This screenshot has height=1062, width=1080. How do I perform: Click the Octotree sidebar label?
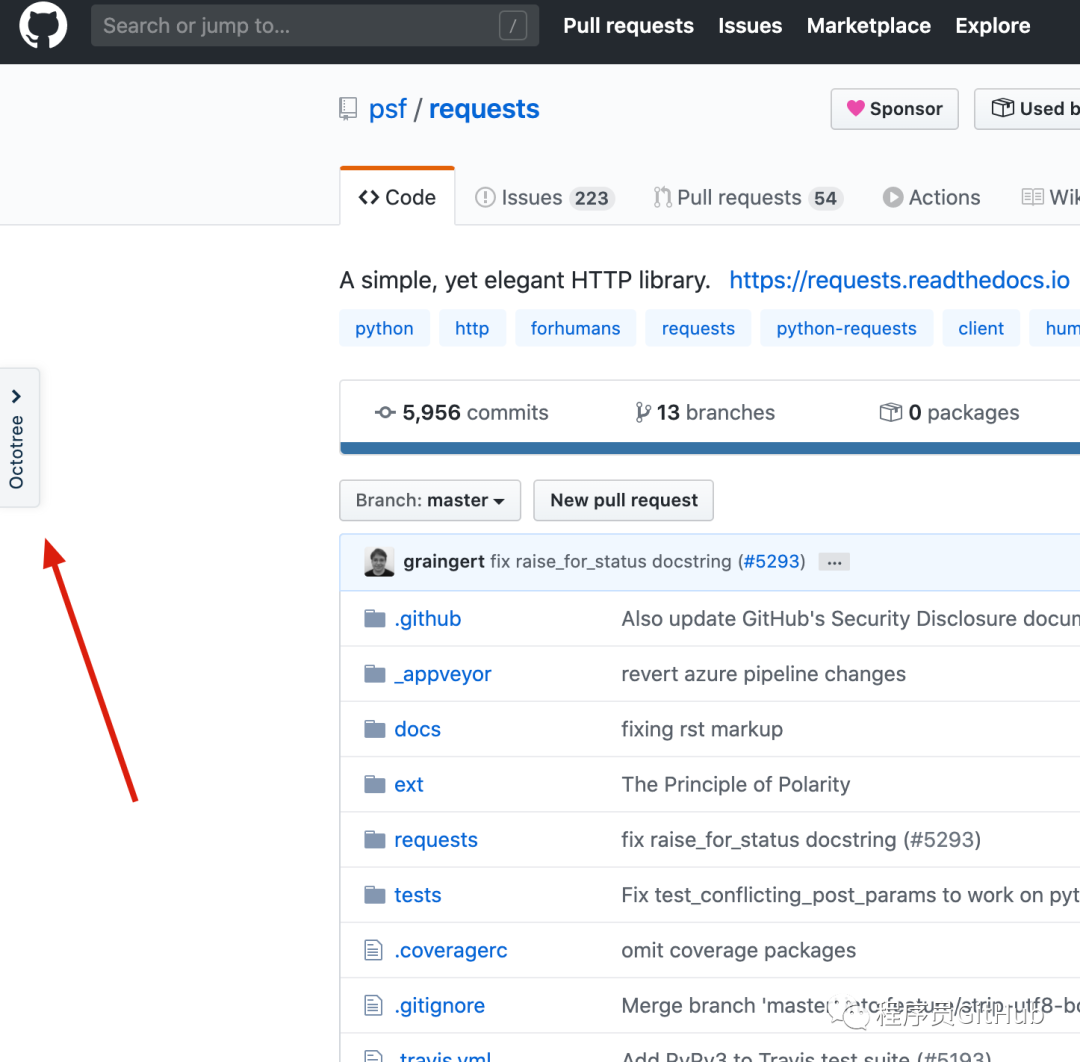[x=17, y=452]
